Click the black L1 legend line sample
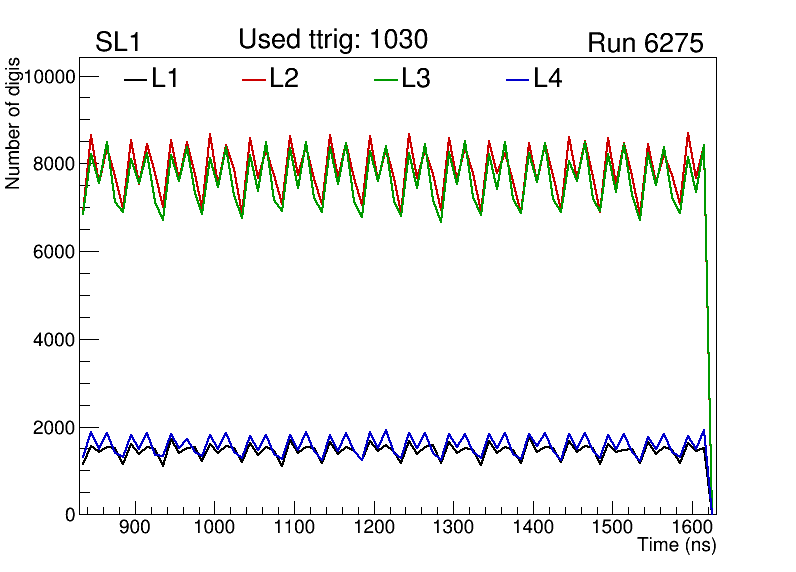Image resolution: width=796 pixels, height=572 pixels. [x=134, y=79]
